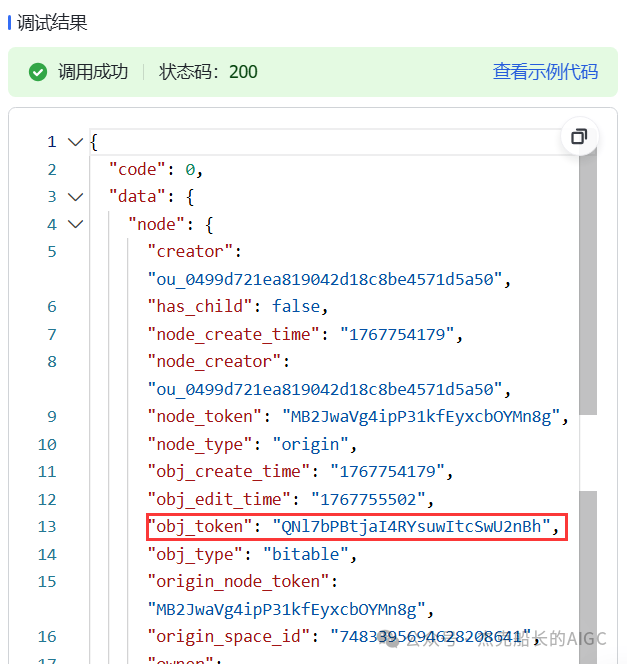The width and height of the screenshot is (627, 664).
Task: Select node_create_time value "1767754179"
Action: click(397, 334)
